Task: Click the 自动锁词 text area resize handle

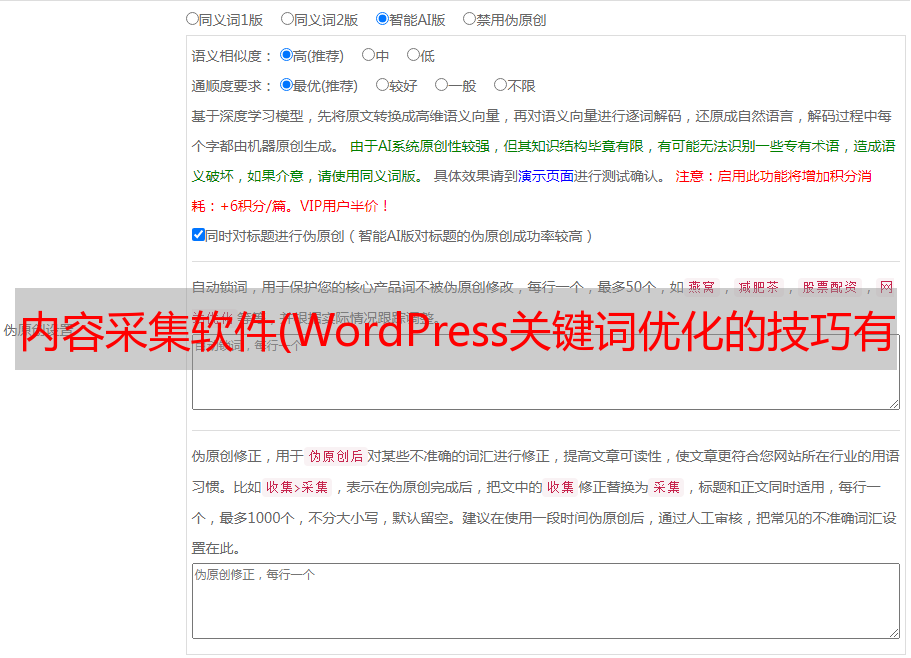Action: click(x=893, y=403)
